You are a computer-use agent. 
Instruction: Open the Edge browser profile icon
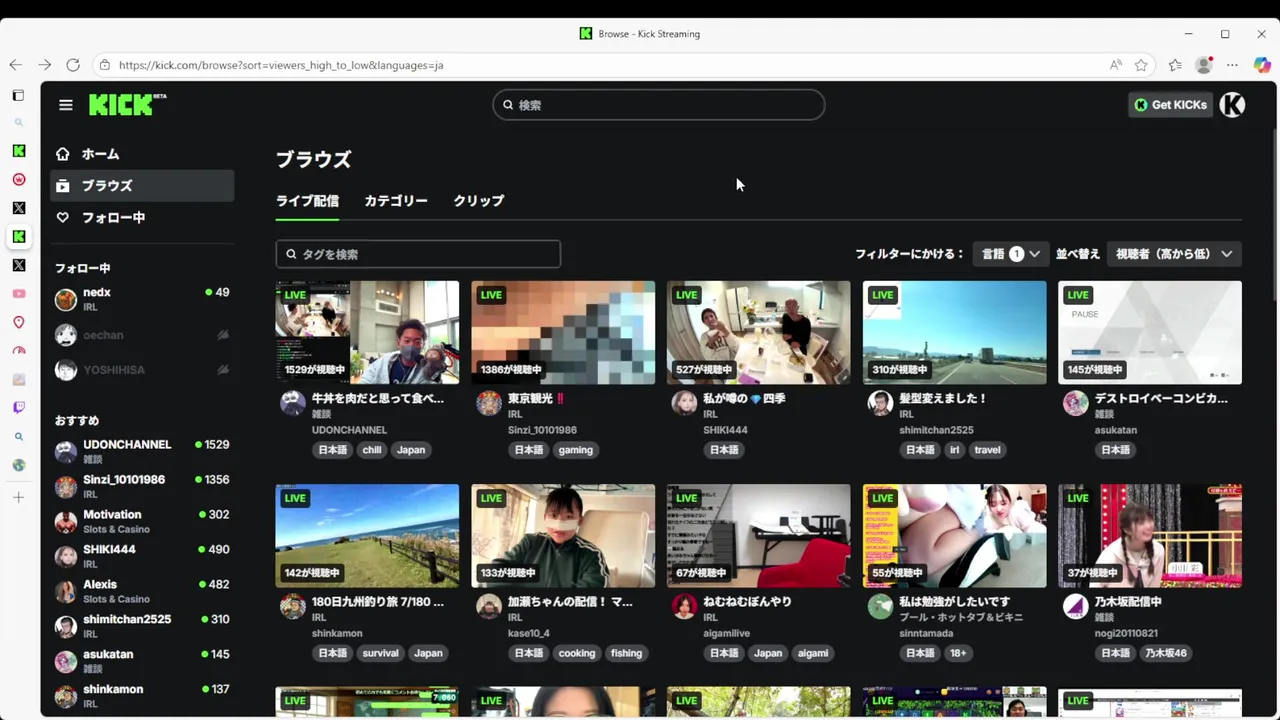(x=1204, y=65)
